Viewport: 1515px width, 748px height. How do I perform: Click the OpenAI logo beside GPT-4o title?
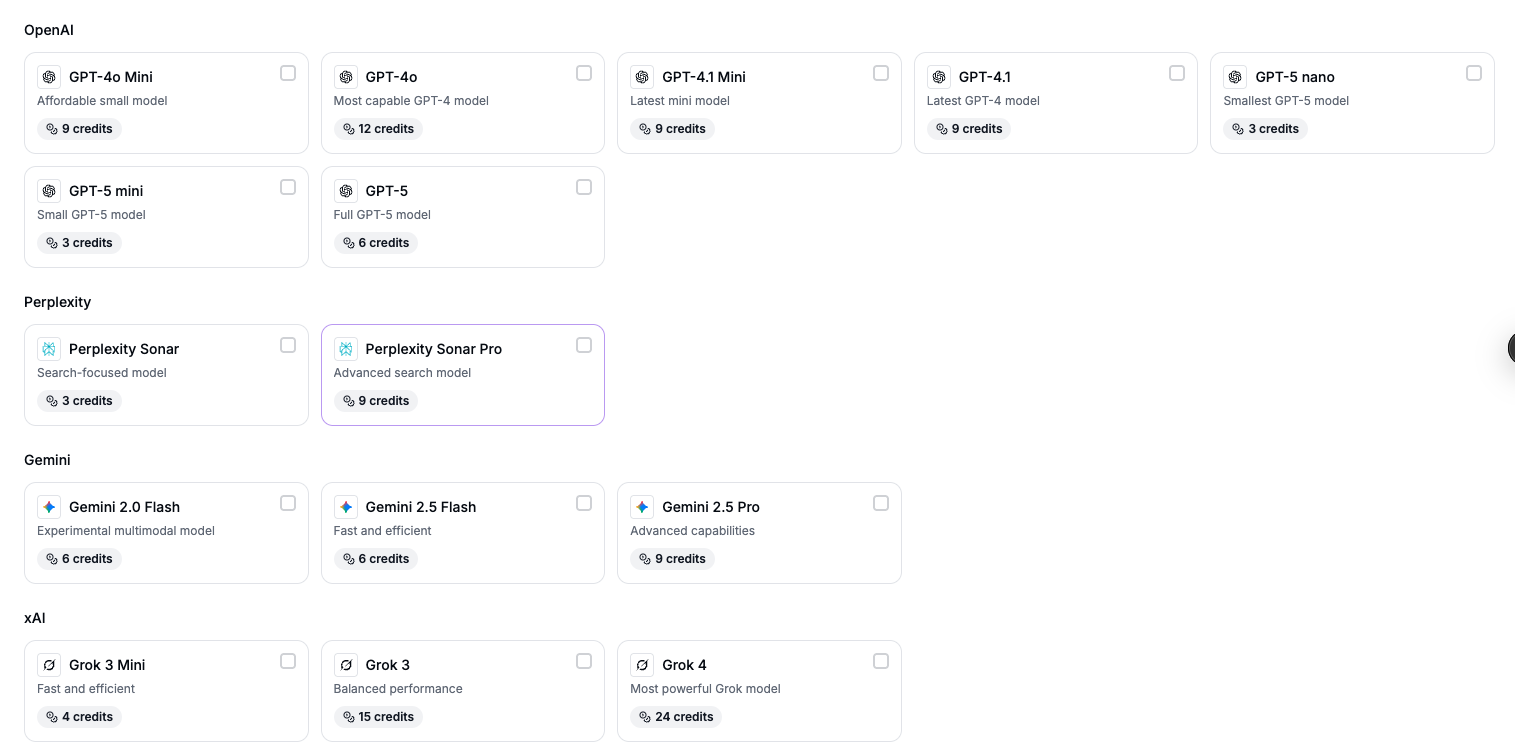click(346, 77)
